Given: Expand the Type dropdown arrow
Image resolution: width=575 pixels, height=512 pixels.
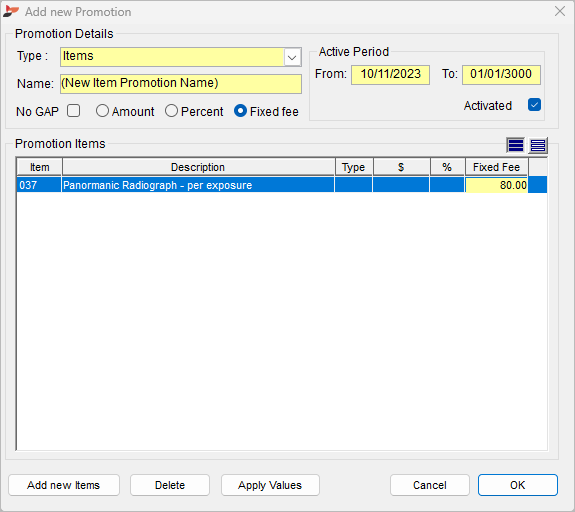Looking at the screenshot, I should 292,57.
